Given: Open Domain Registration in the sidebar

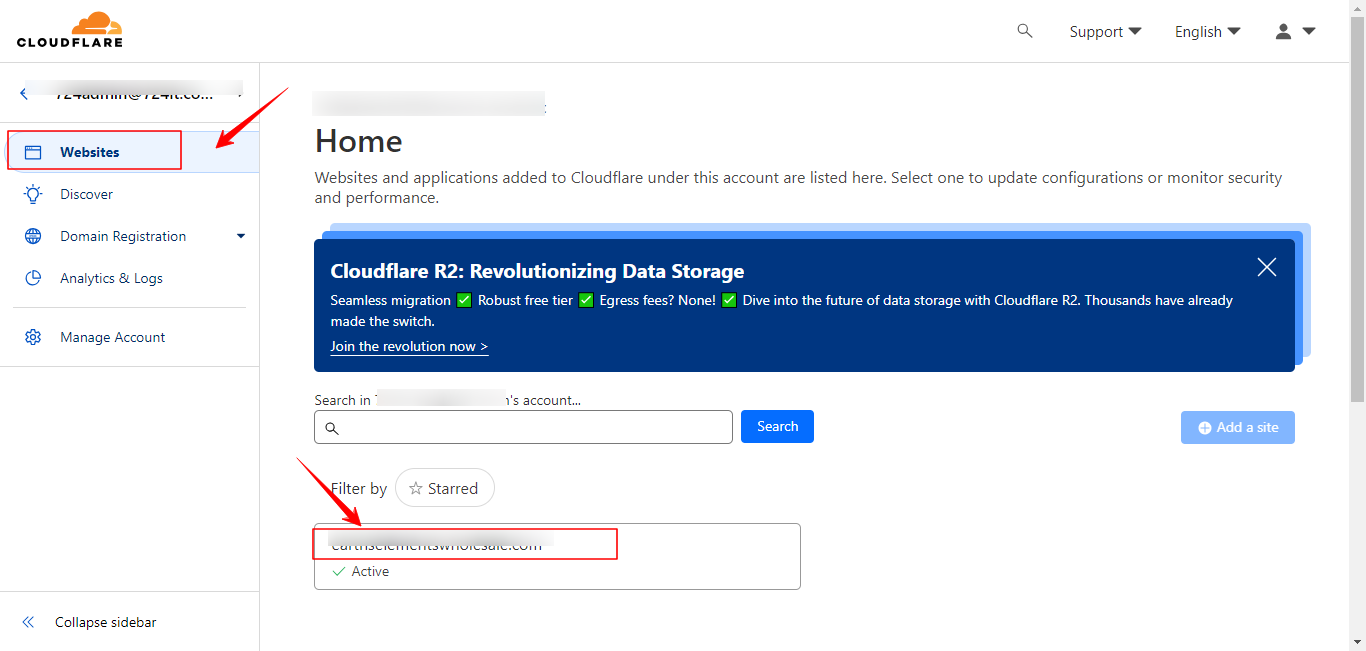Looking at the screenshot, I should 124,236.
